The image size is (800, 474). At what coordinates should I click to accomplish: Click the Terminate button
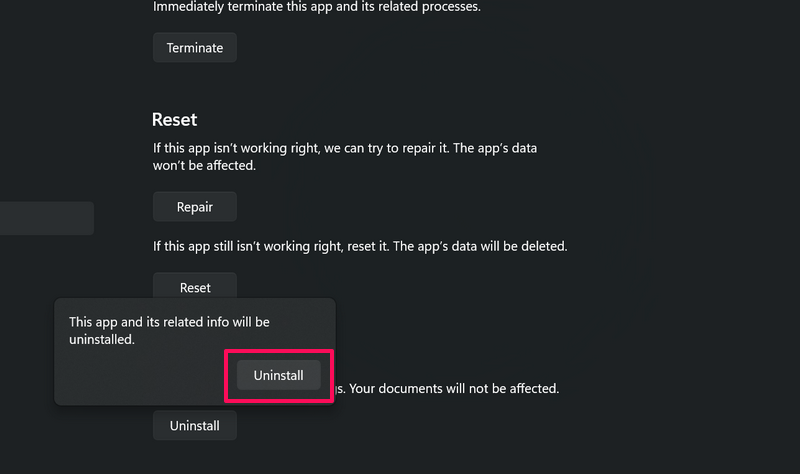click(x=194, y=47)
